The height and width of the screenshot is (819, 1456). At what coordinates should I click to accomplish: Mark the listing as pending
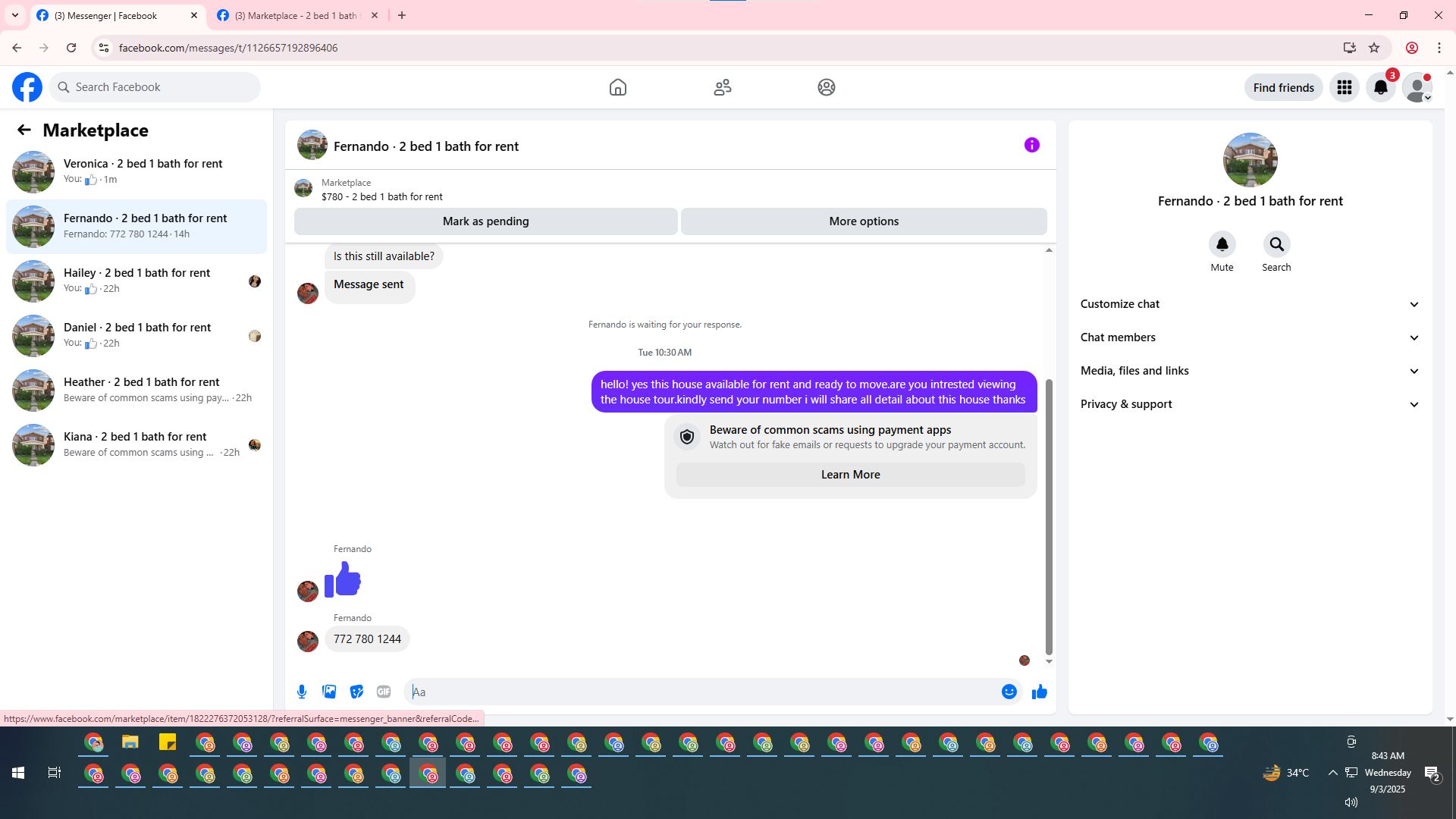tap(486, 221)
